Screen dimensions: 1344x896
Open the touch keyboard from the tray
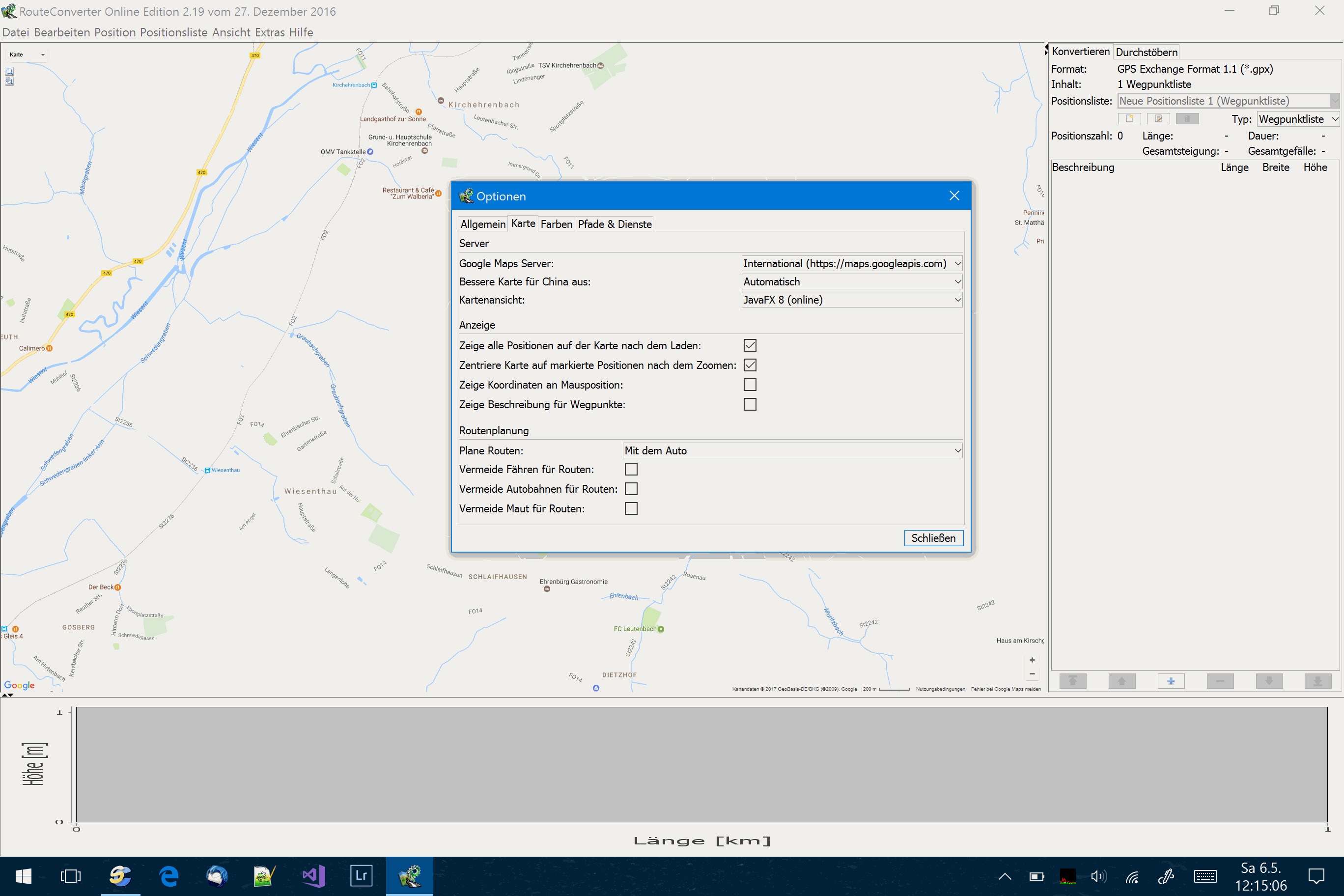[x=1205, y=876]
